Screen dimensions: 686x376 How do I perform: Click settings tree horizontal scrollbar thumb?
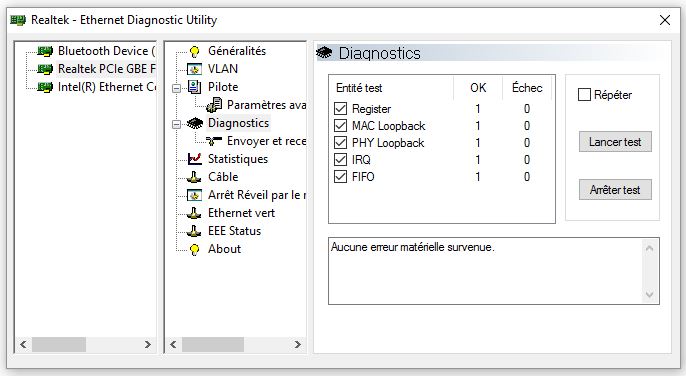tap(213, 344)
